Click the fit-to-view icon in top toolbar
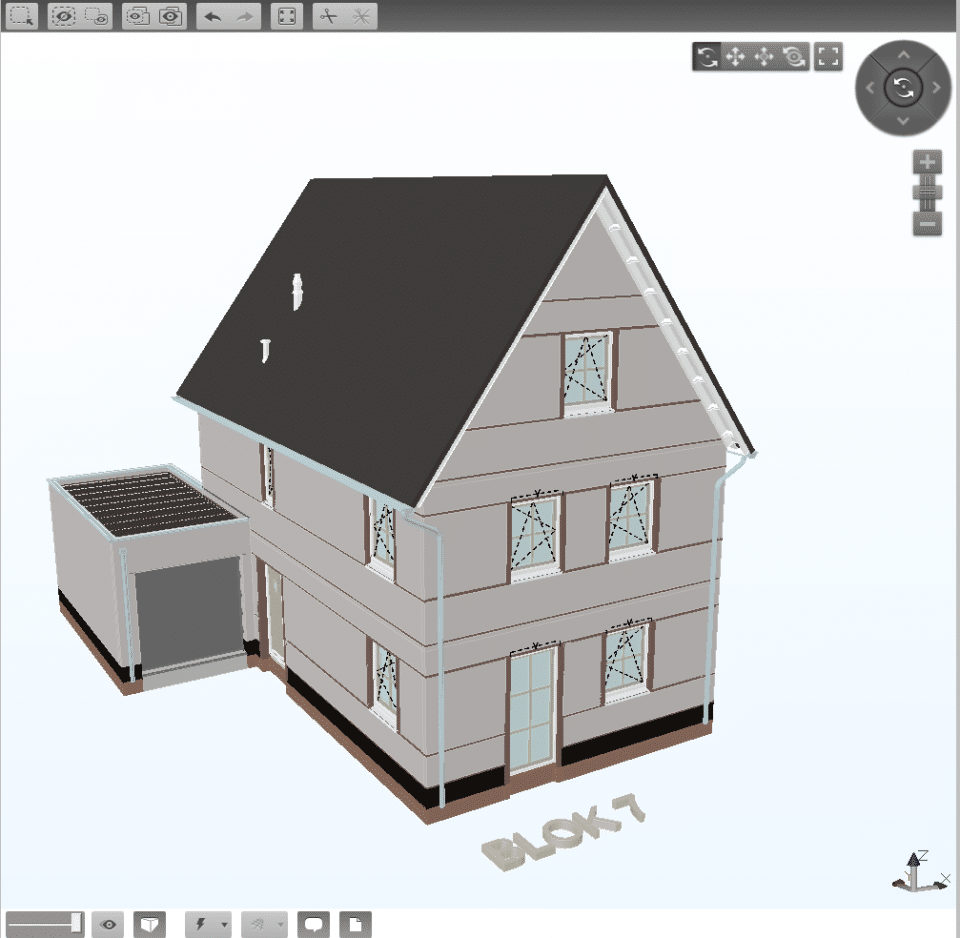Screen dimensions: 960x938 pyautogui.click(x=287, y=16)
